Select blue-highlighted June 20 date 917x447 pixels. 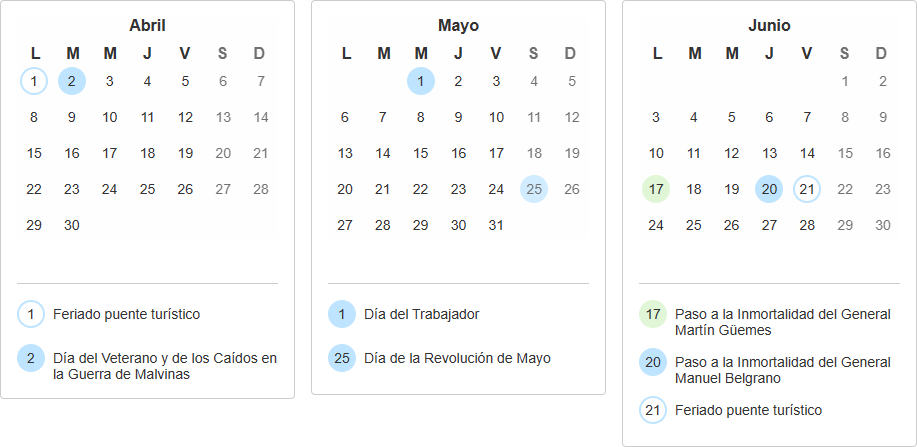(769, 188)
